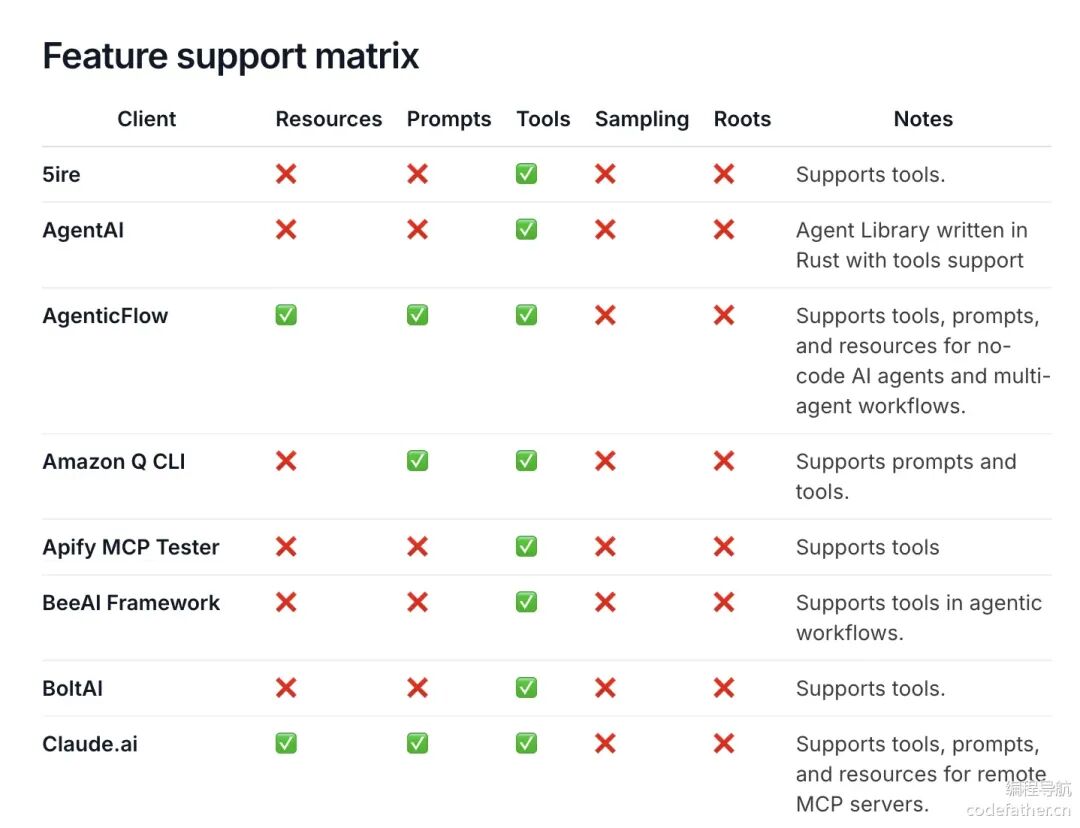
Task: Click the BeeAI Framework client name
Action: coord(131,603)
